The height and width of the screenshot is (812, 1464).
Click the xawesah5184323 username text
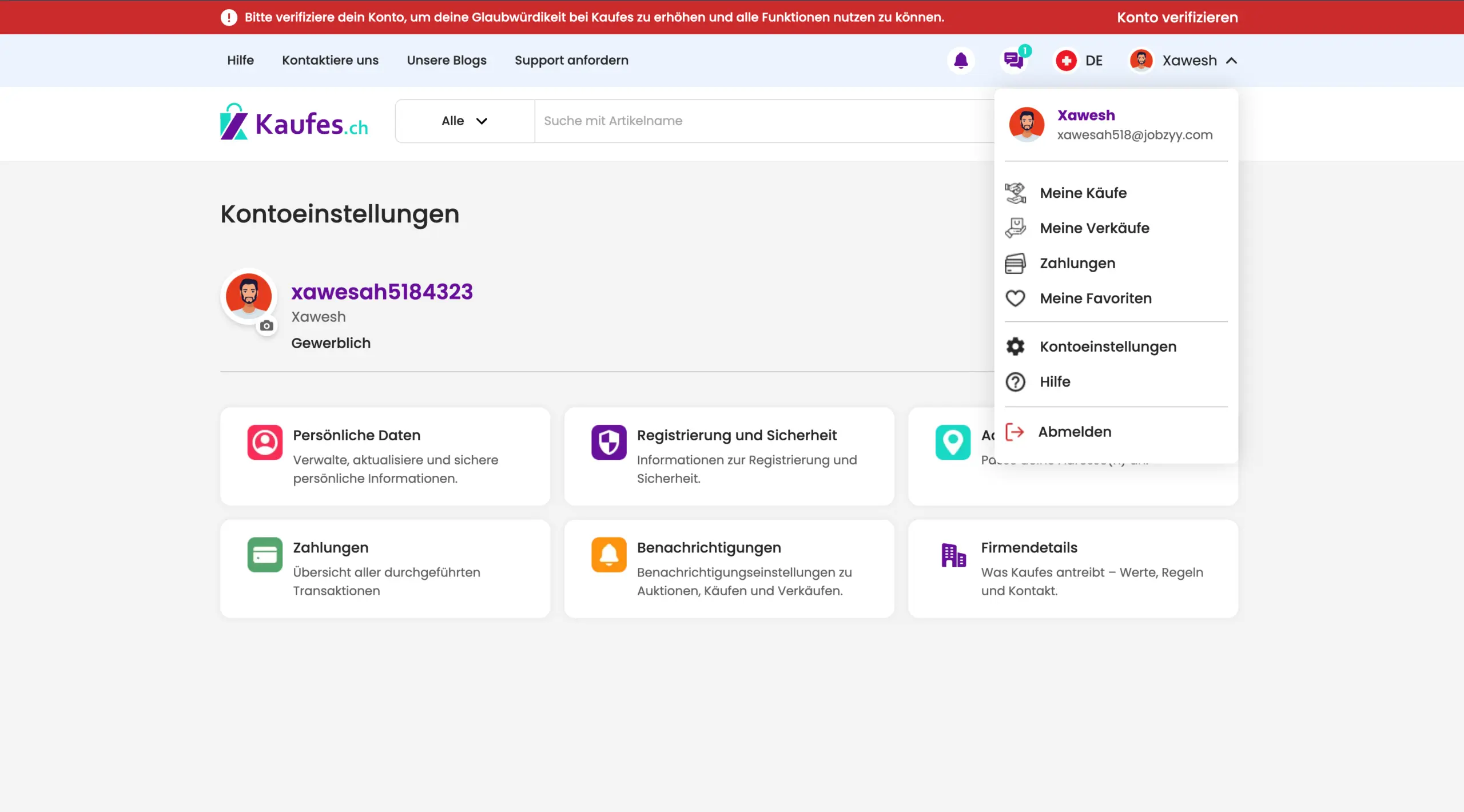382,292
